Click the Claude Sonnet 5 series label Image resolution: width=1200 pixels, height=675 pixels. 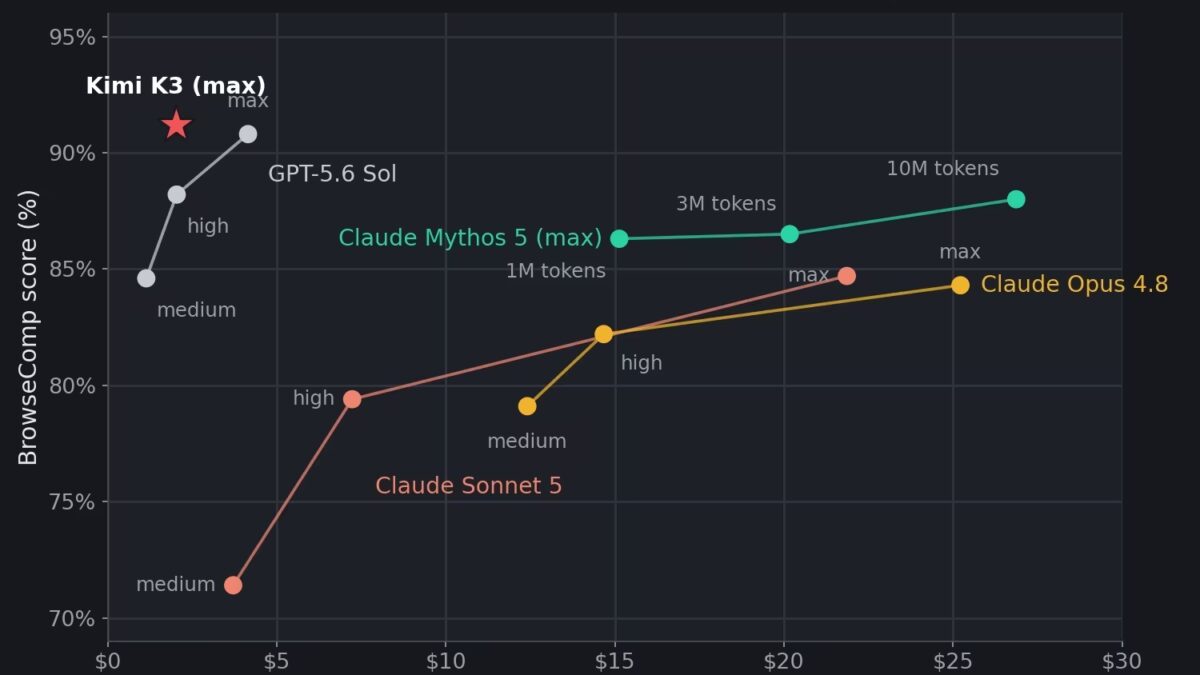[468, 486]
